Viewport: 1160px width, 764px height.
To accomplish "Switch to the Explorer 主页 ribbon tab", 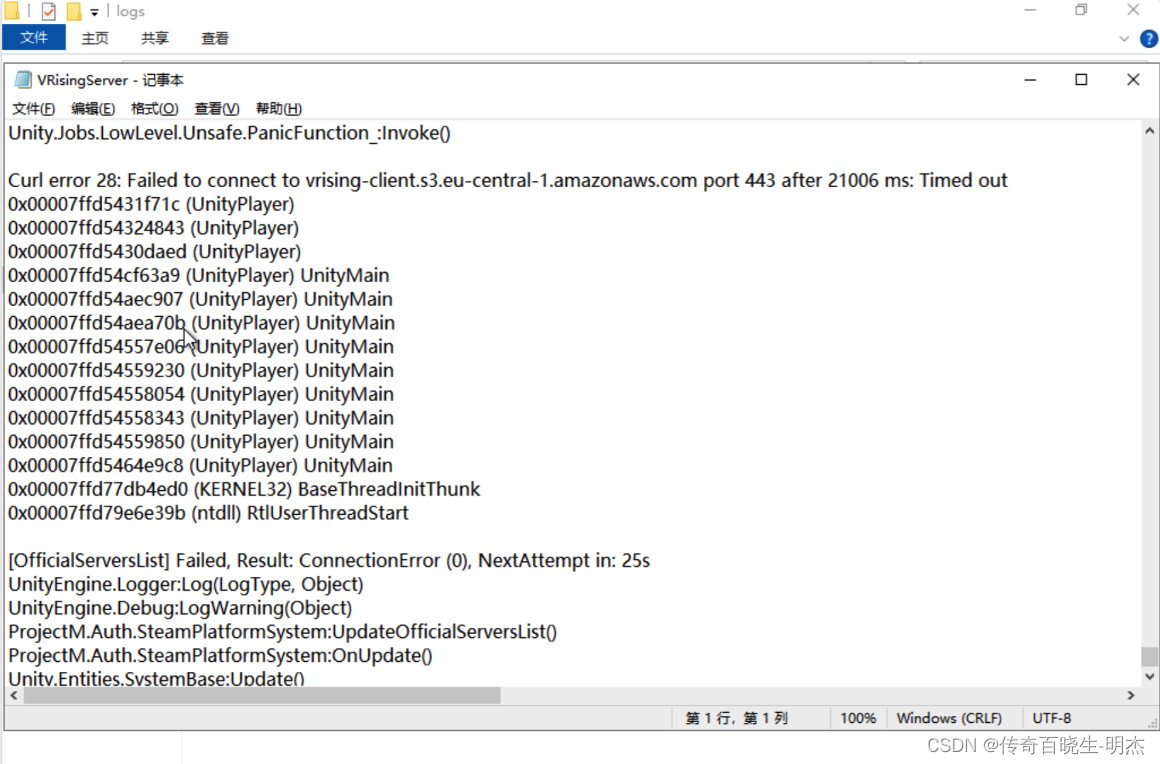I will [x=95, y=38].
